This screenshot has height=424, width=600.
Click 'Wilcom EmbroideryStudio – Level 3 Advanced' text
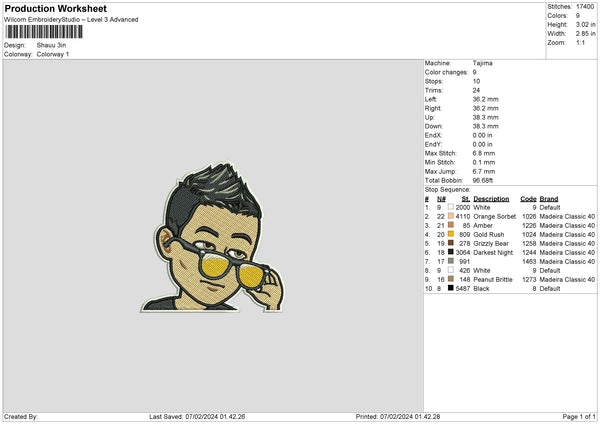click(71, 20)
